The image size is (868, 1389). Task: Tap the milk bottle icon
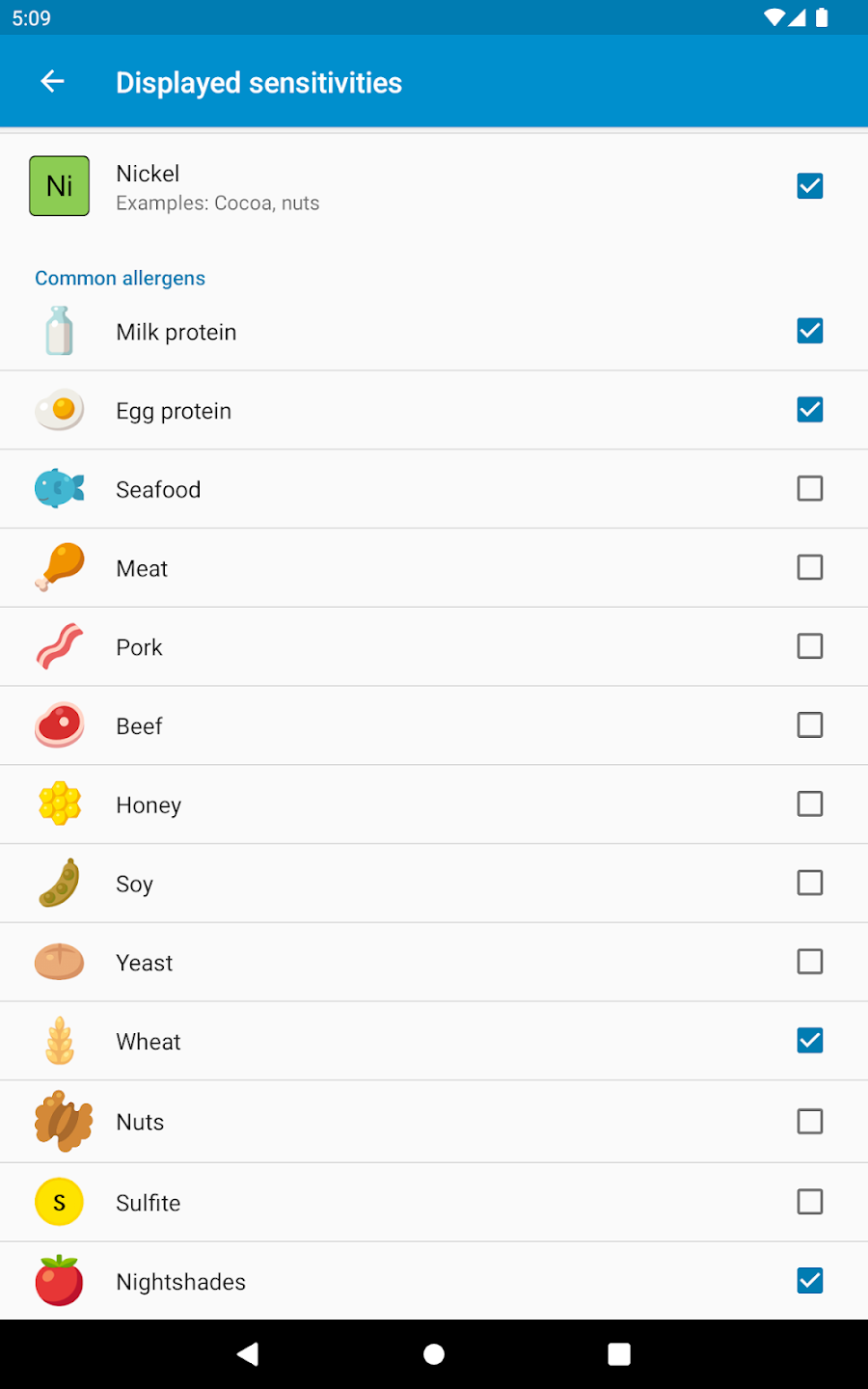[60, 331]
